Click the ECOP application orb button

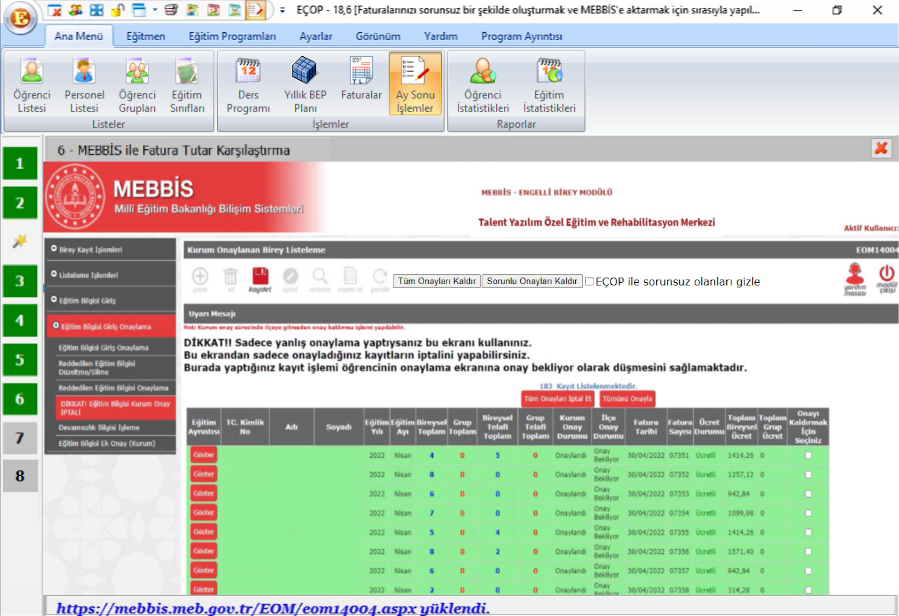(21, 17)
